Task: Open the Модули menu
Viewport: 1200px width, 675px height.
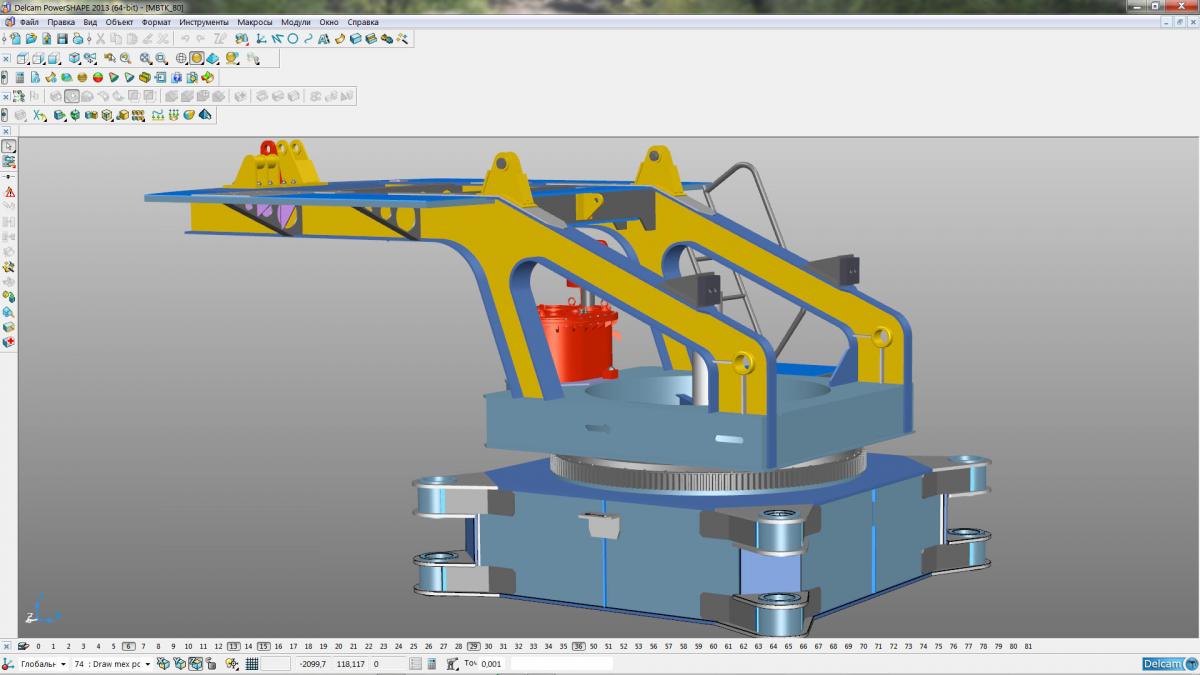Action: coord(296,22)
